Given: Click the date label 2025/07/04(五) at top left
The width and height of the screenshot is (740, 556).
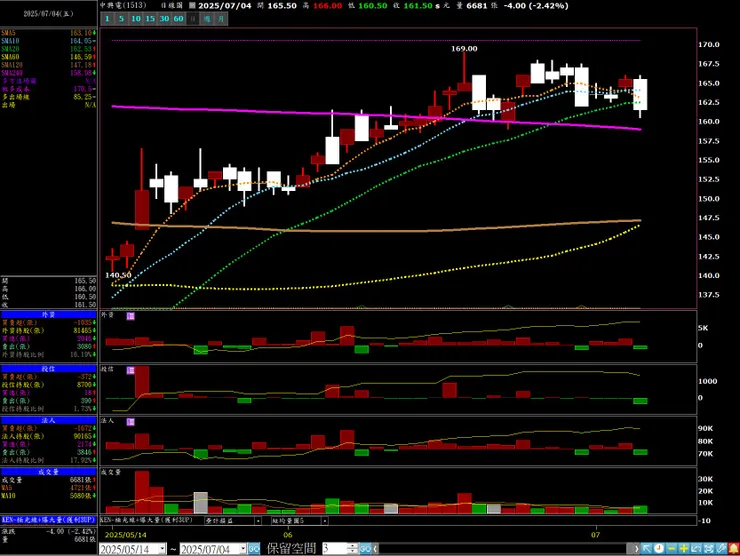Looking at the screenshot, I should coord(49,14).
